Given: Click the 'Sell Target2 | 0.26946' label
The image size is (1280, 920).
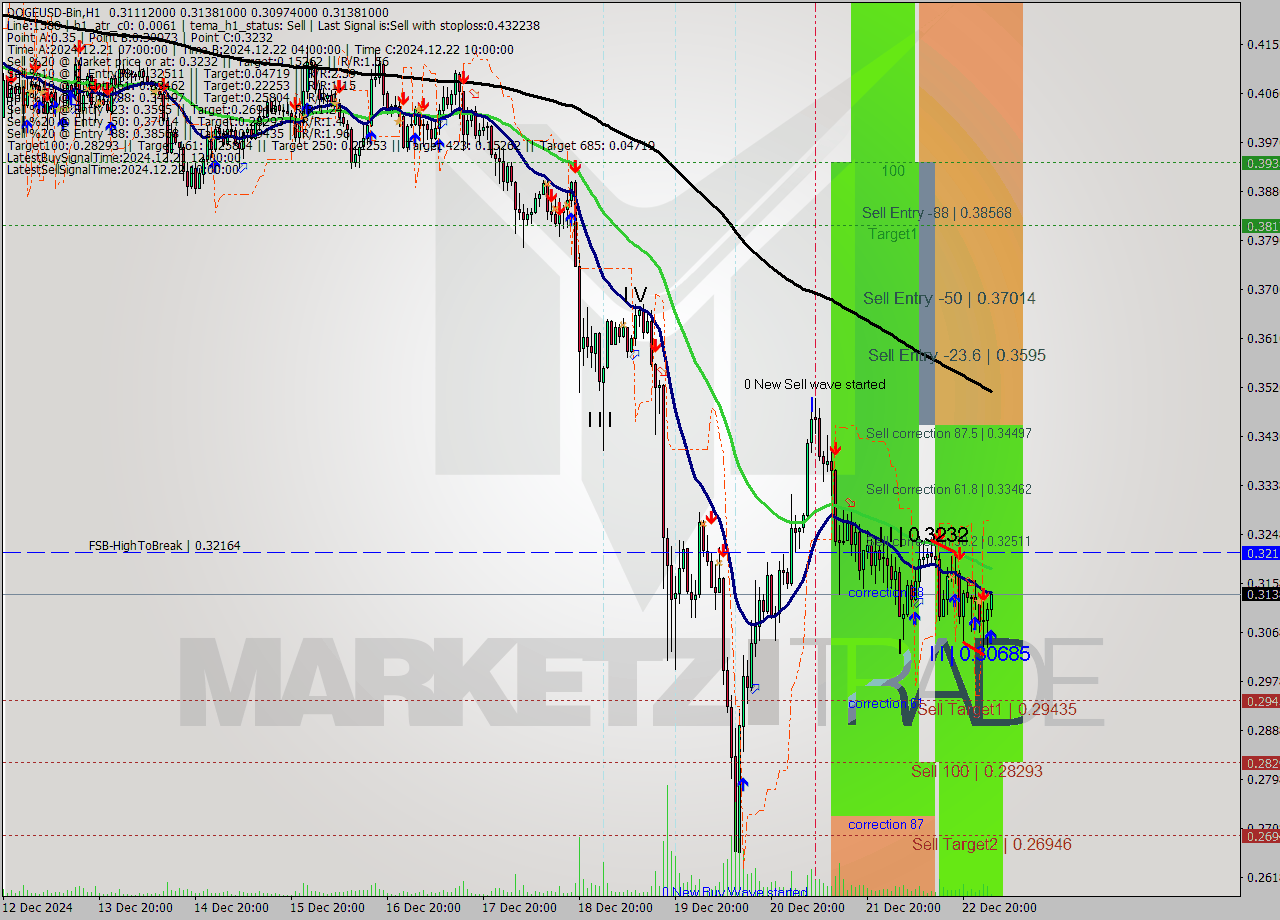Looking at the screenshot, I should (992, 844).
